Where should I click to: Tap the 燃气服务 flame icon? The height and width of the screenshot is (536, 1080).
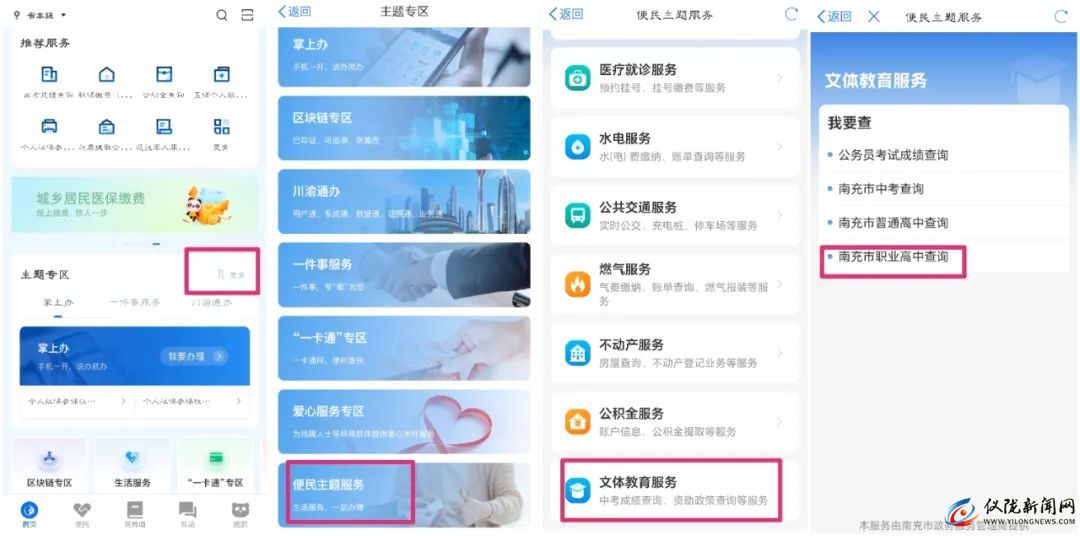tap(577, 284)
